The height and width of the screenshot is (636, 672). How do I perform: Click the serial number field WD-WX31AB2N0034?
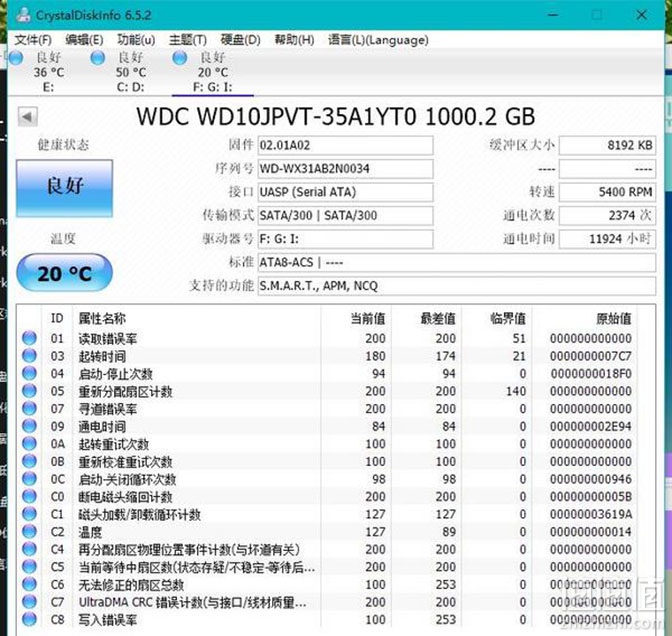click(x=345, y=169)
